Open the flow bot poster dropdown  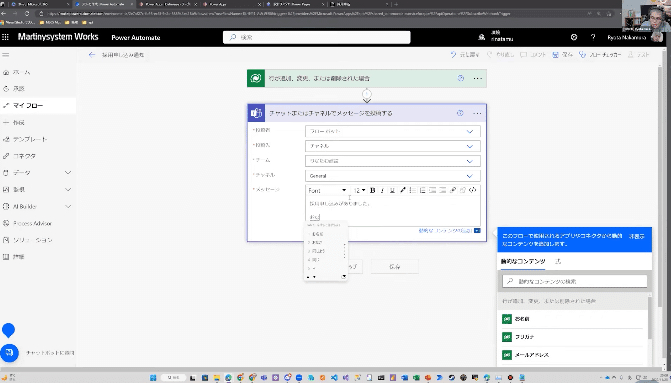click(393, 131)
